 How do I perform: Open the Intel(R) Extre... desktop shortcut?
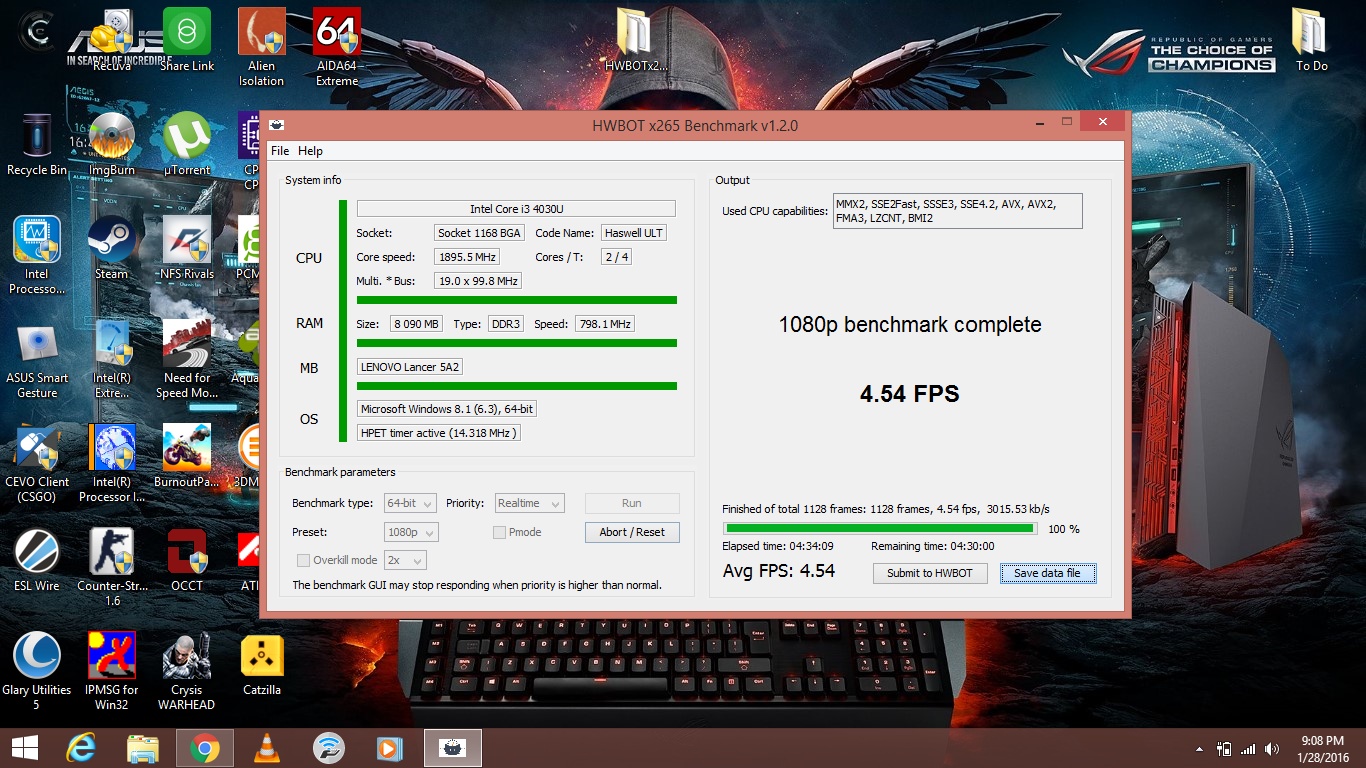112,360
